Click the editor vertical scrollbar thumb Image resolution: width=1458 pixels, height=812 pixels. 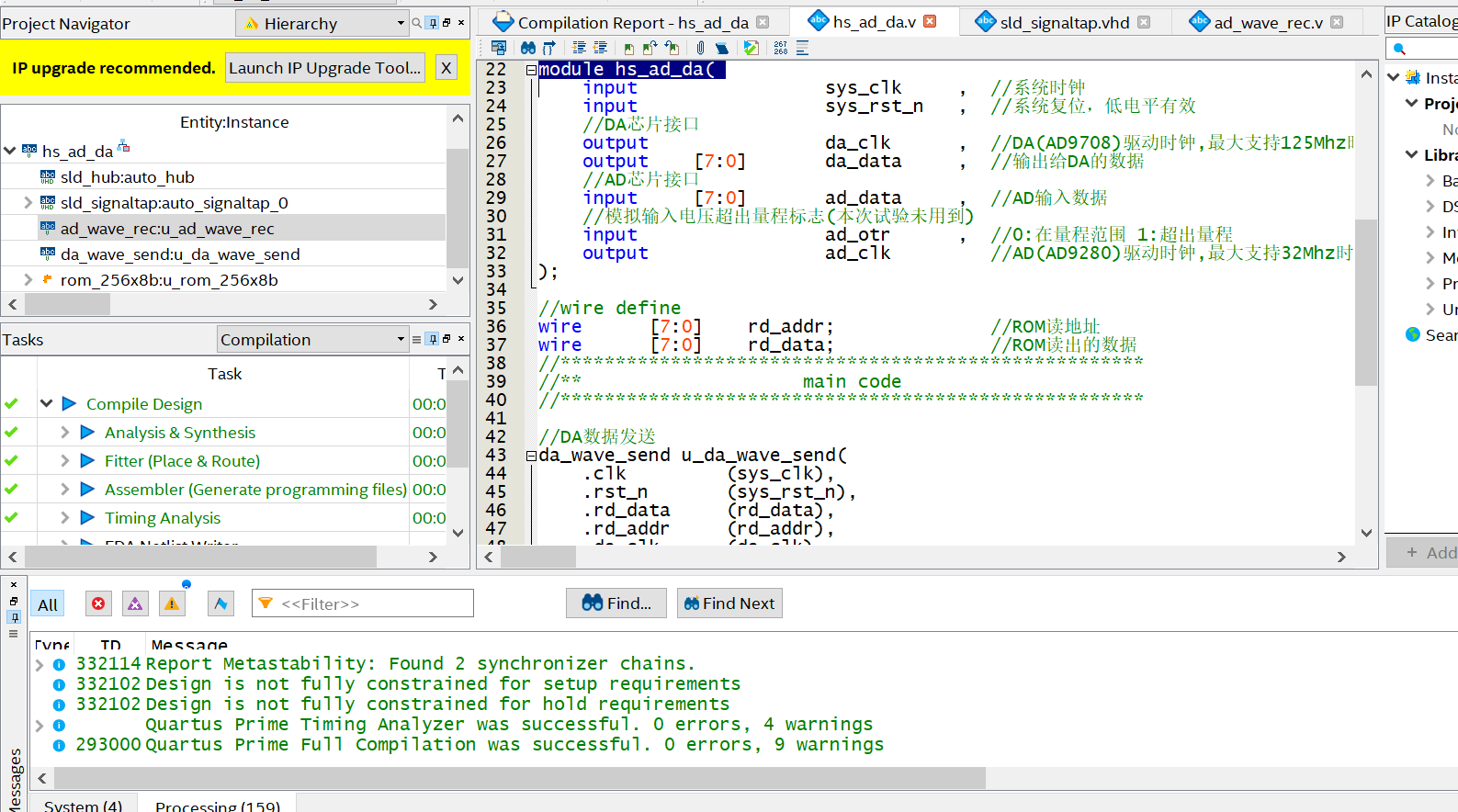pos(1366,301)
